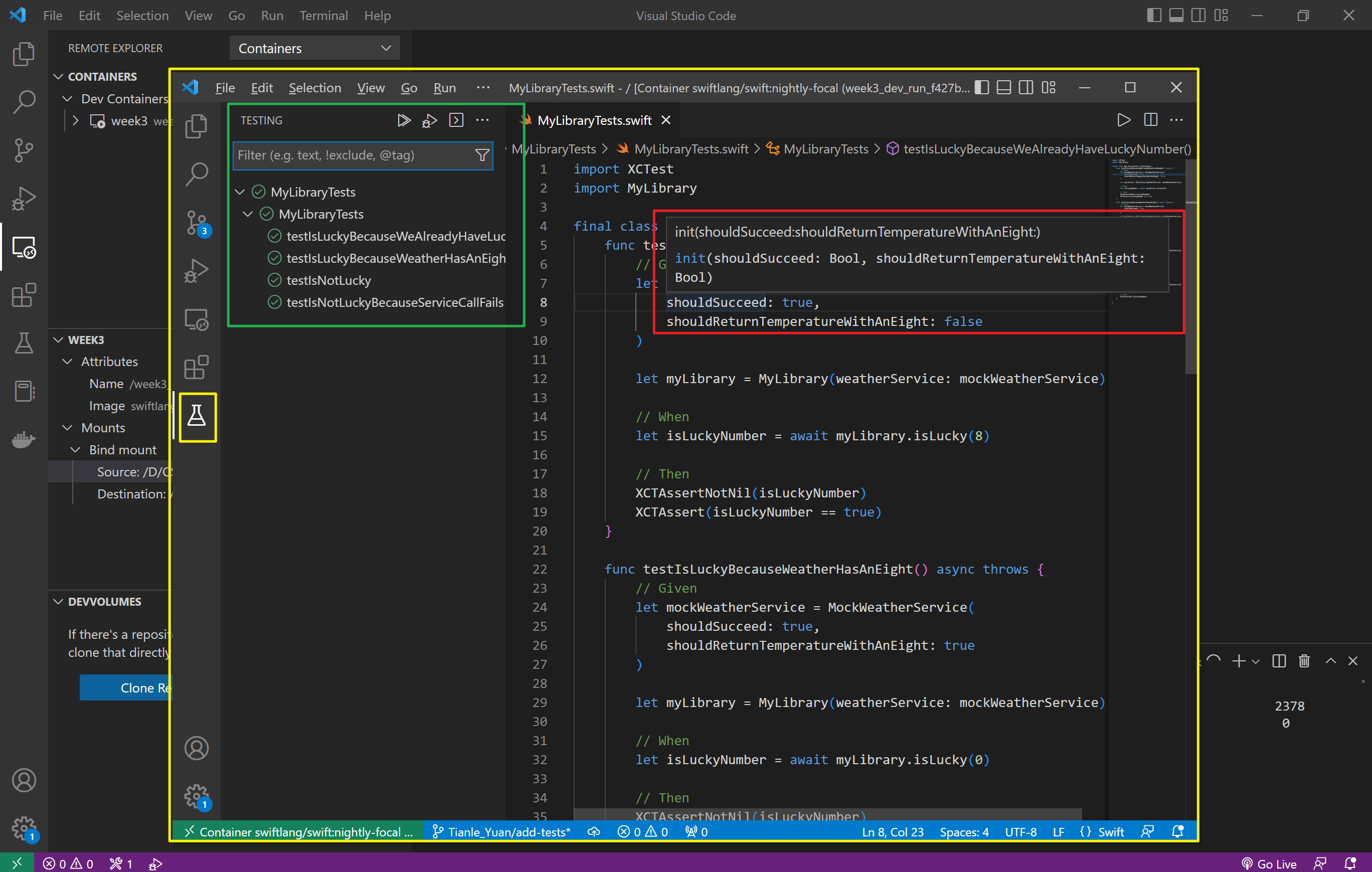
Task: Click Container swiftlang/swift:nightly-focal remote indicator
Action: click(x=297, y=831)
